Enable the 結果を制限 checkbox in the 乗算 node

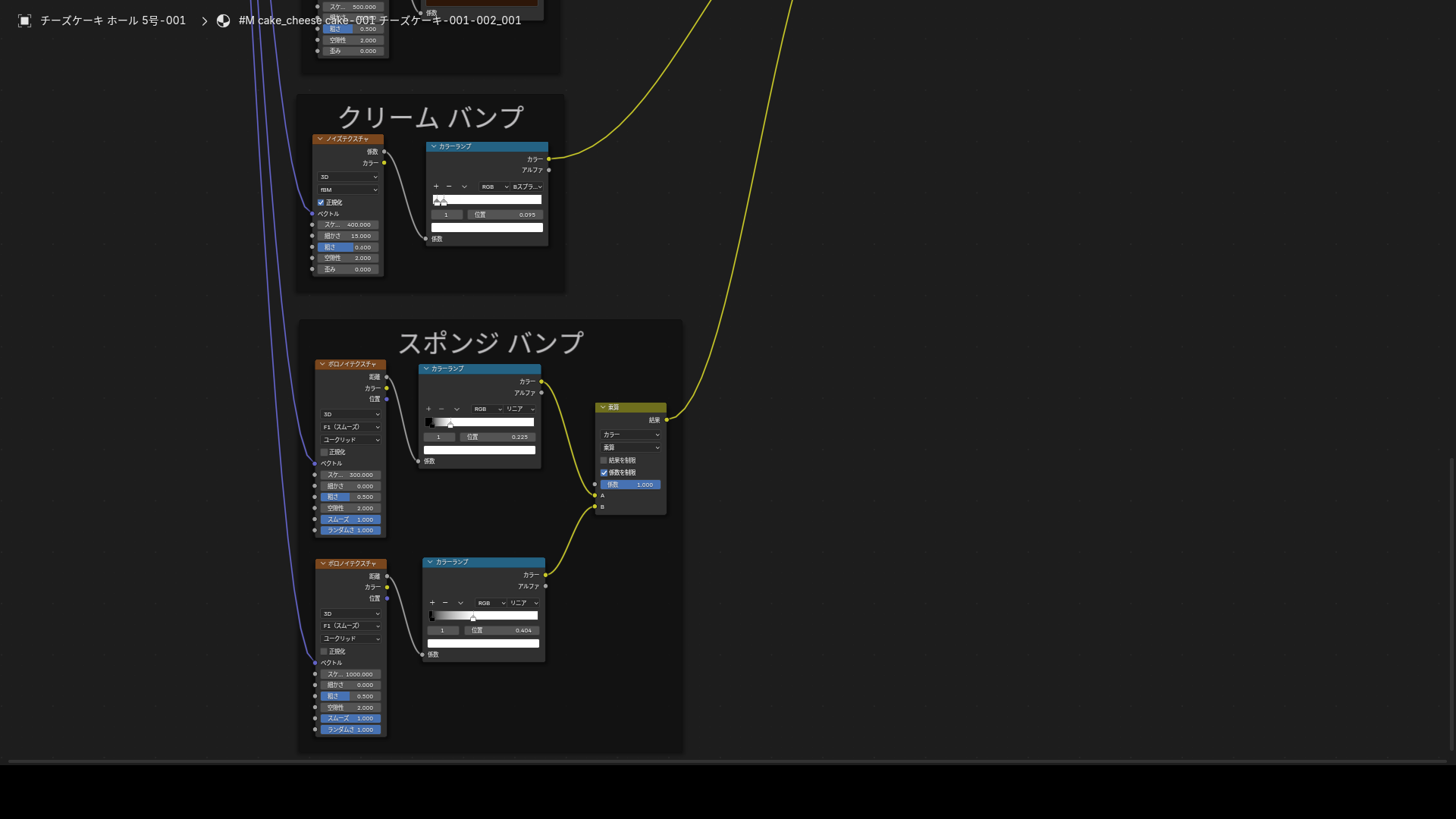[604, 460]
